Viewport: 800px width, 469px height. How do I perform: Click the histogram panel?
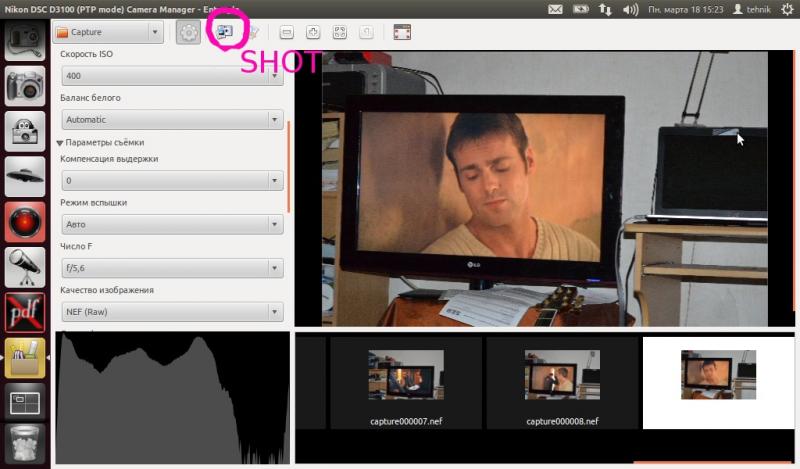172,398
